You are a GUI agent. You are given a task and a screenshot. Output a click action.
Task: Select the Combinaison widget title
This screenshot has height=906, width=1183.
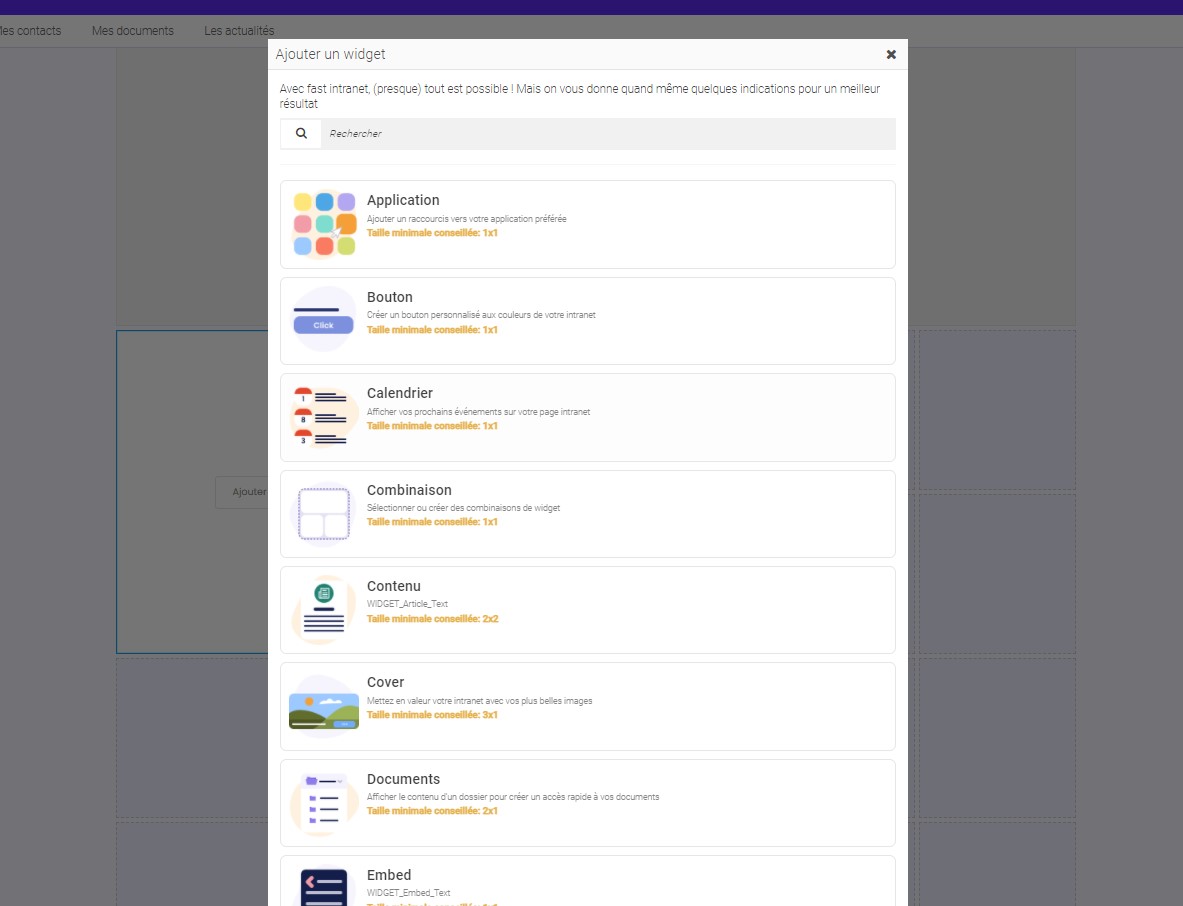pos(409,490)
